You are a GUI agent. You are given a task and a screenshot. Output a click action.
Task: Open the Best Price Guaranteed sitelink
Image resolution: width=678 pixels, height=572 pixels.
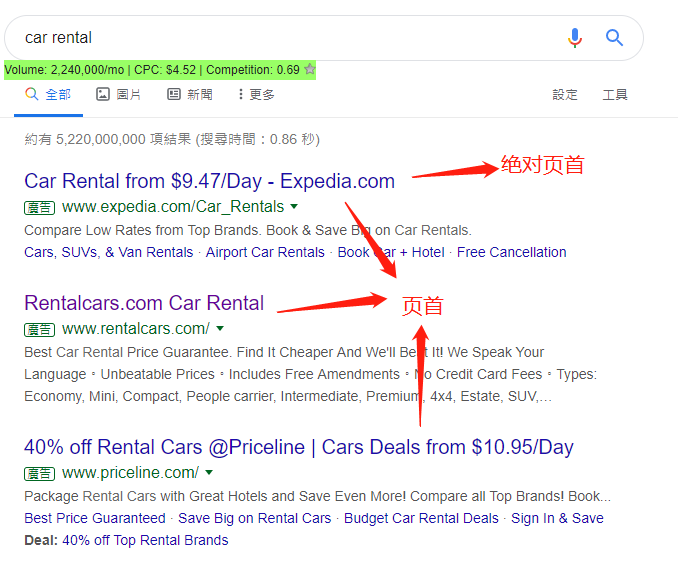[x=95, y=518]
